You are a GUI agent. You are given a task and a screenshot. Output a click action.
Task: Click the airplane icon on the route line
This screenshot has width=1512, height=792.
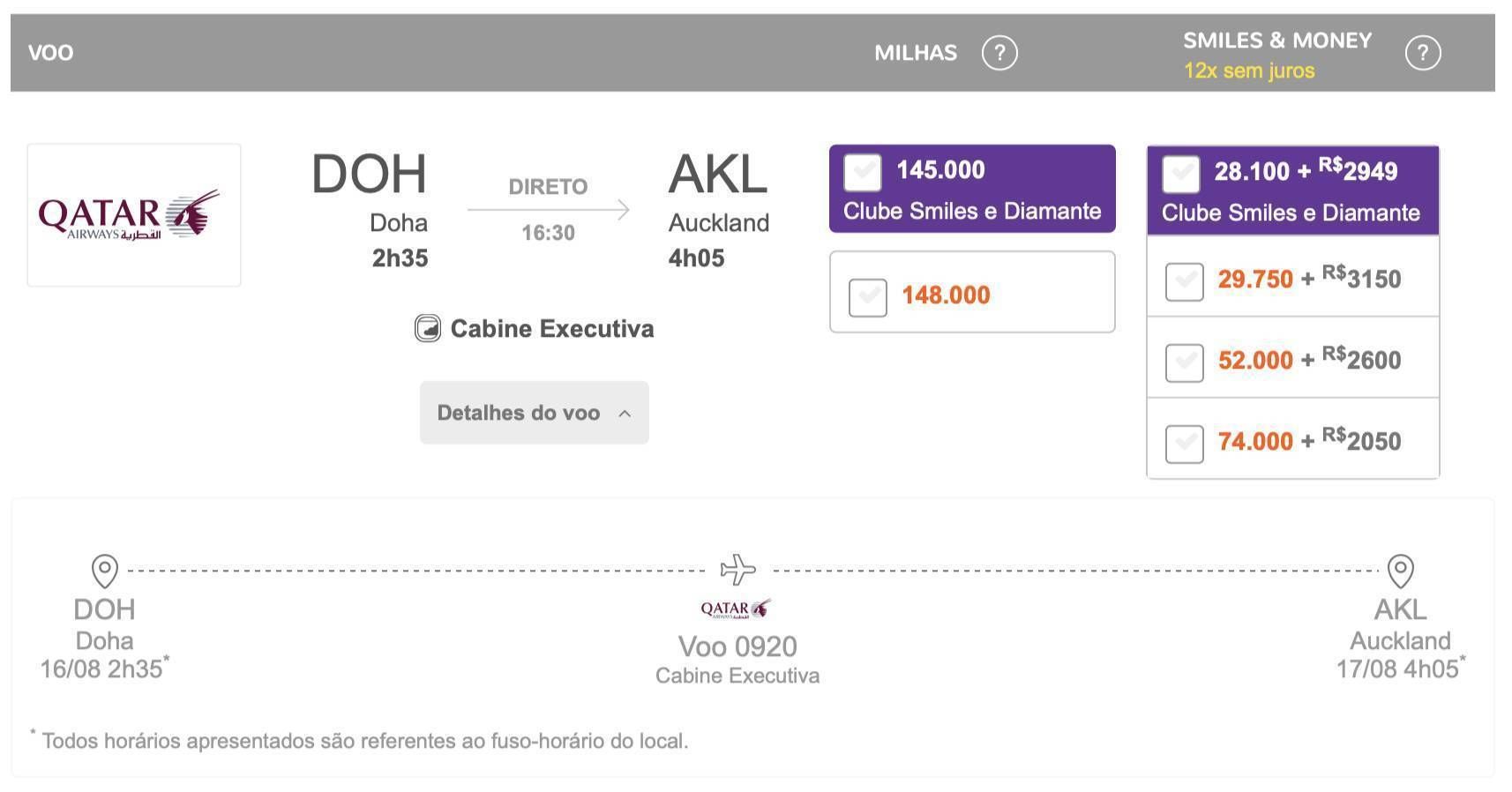[x=738, y=570]
